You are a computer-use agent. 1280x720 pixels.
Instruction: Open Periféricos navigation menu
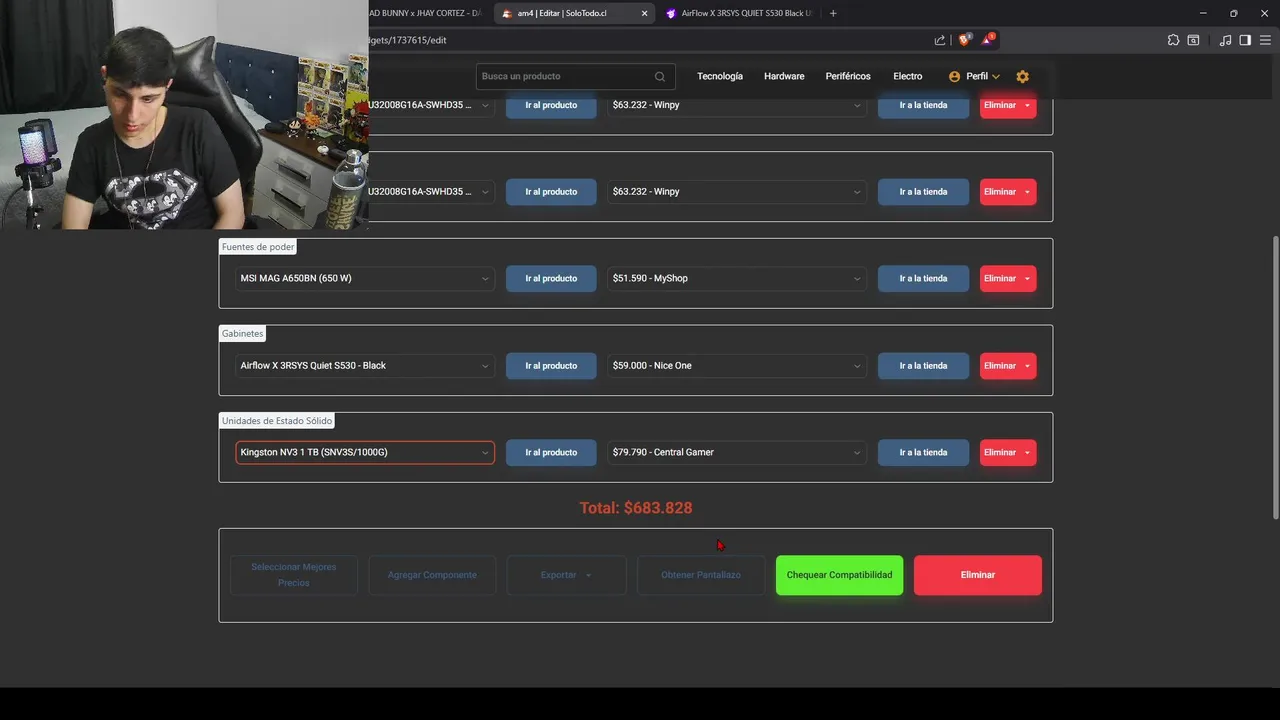pos(848,77)
